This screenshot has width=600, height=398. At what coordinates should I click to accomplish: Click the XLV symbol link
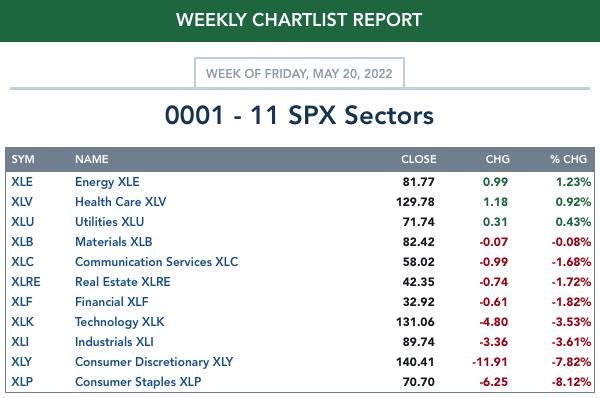(22, 202)
